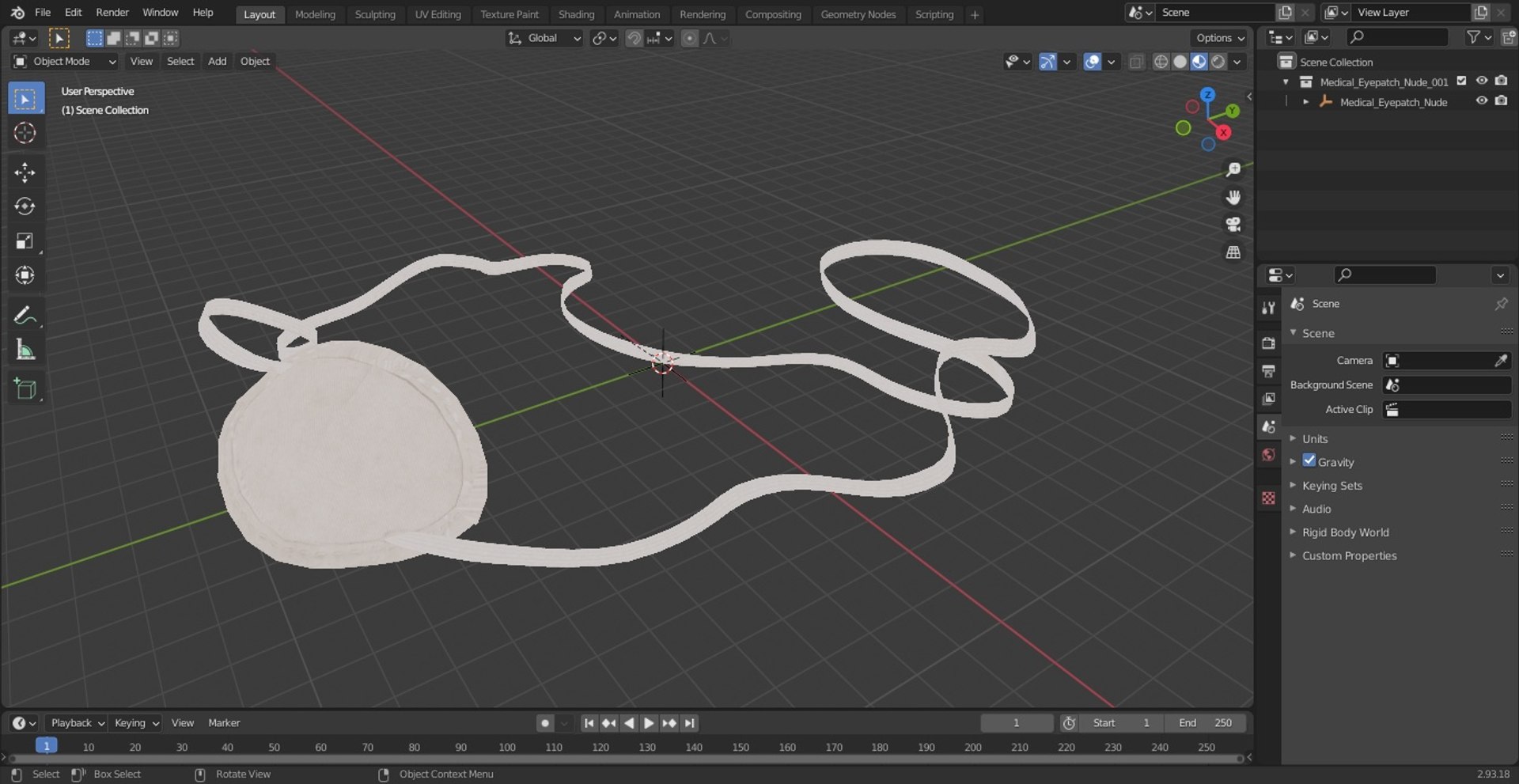Play the animation forward

pos(649,723)
